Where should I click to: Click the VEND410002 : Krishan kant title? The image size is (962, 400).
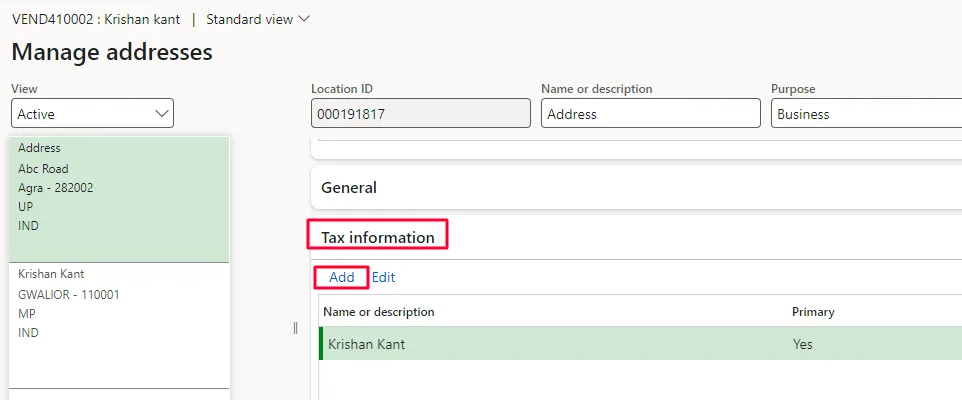[96, 19]
